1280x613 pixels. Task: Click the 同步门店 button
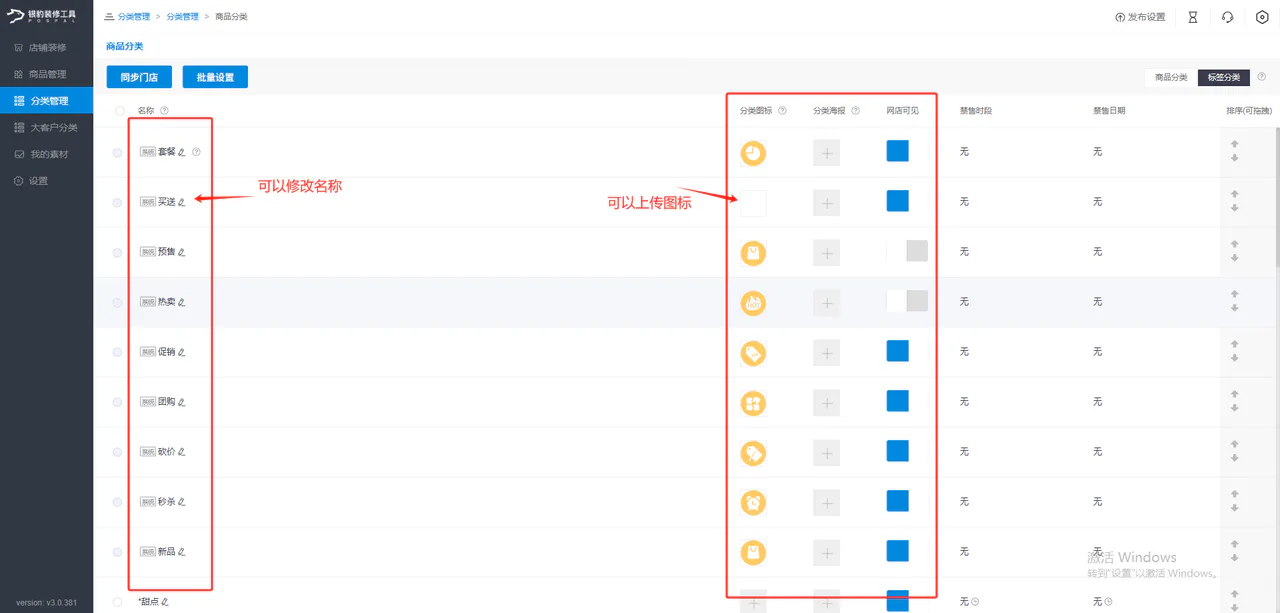pyautogui.click(x=139, y=77)
